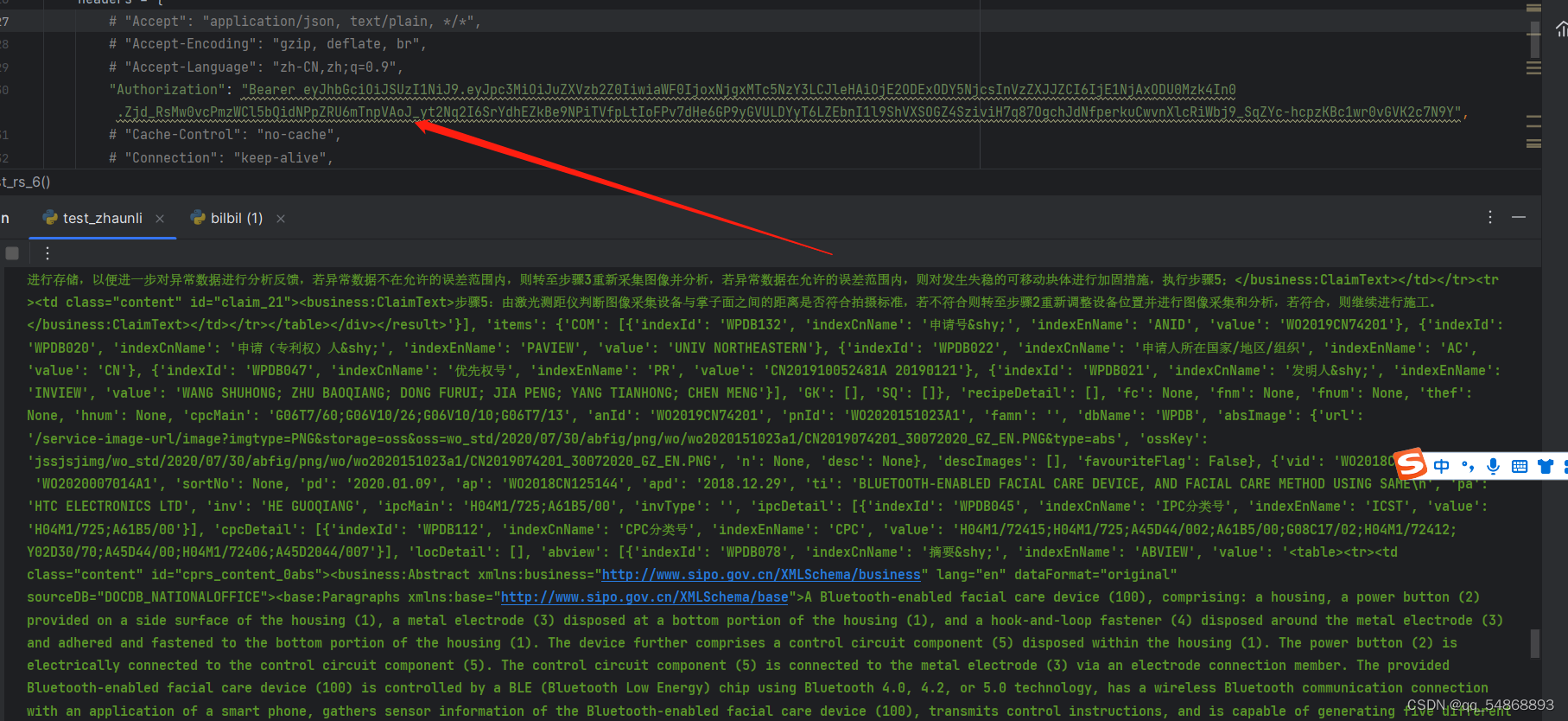The image size is (1568, 721).
Task: Click the commented "Connection" keep-alive line
Action: pos(221,157)
